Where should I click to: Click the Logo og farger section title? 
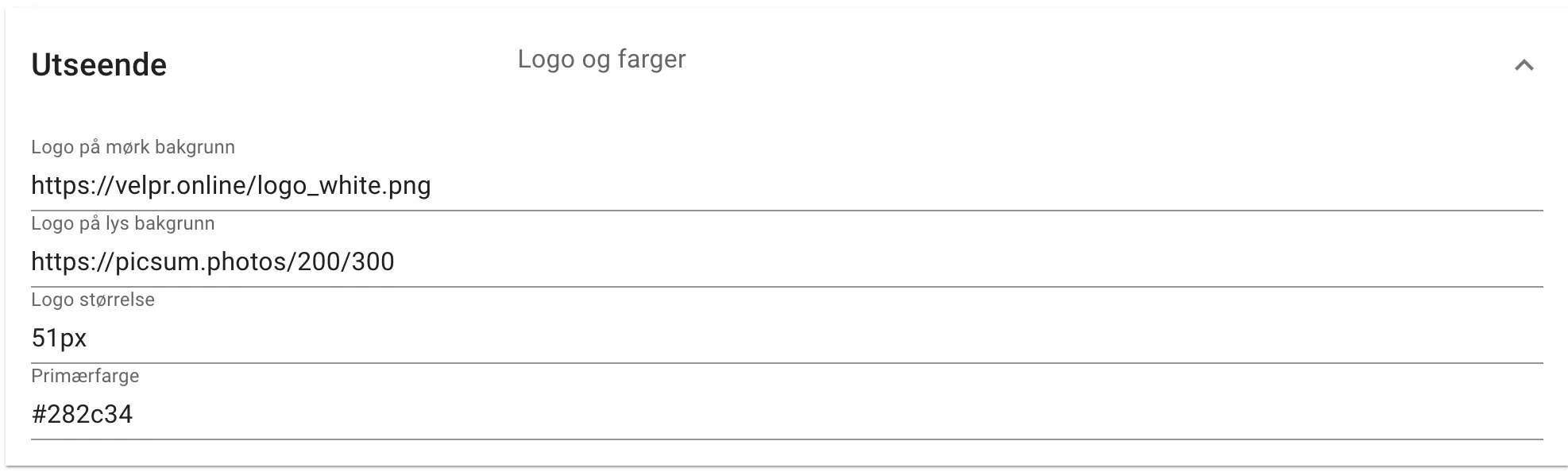[x=601, y=59]
